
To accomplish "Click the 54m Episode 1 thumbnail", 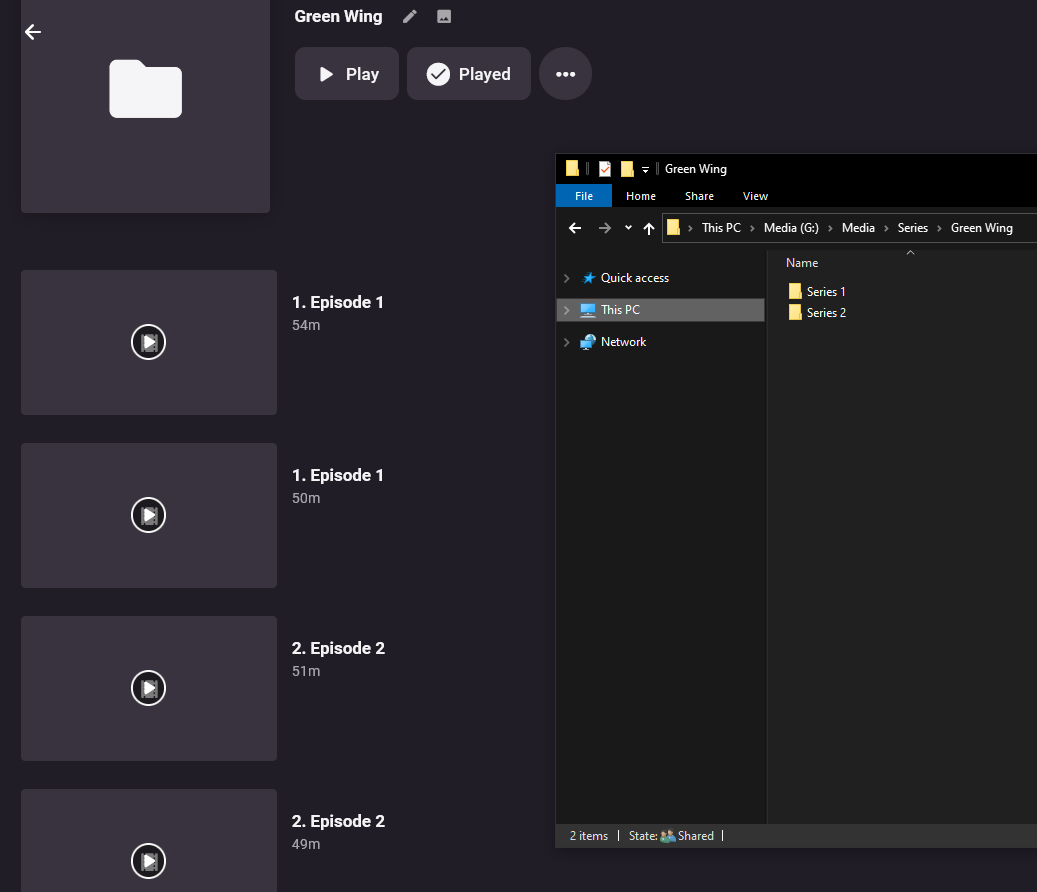I will 148,342.
